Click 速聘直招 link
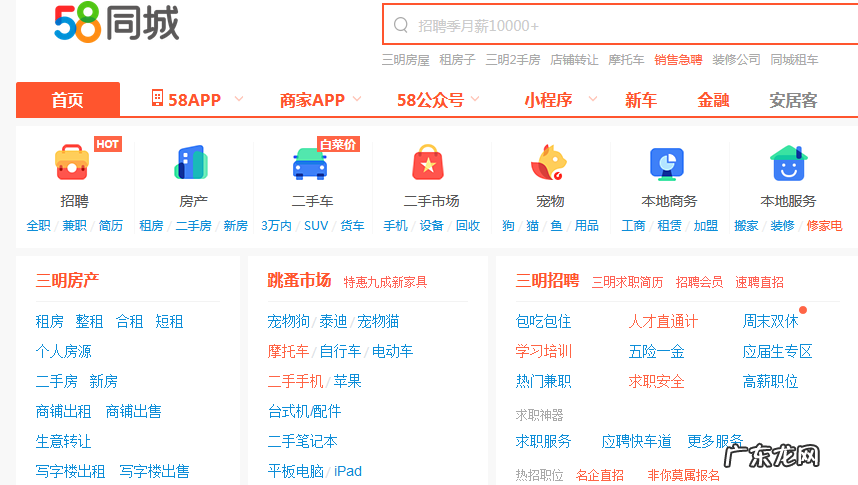Screen dimensions: 858x485 click(x=760, y=282)
